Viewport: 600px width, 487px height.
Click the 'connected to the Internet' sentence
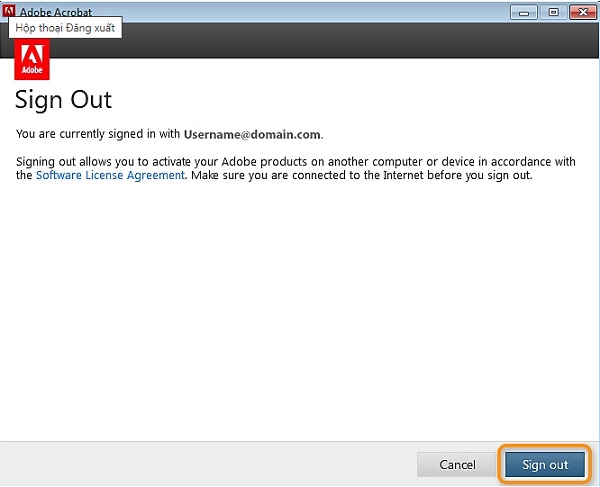click(x=362, y=175)
